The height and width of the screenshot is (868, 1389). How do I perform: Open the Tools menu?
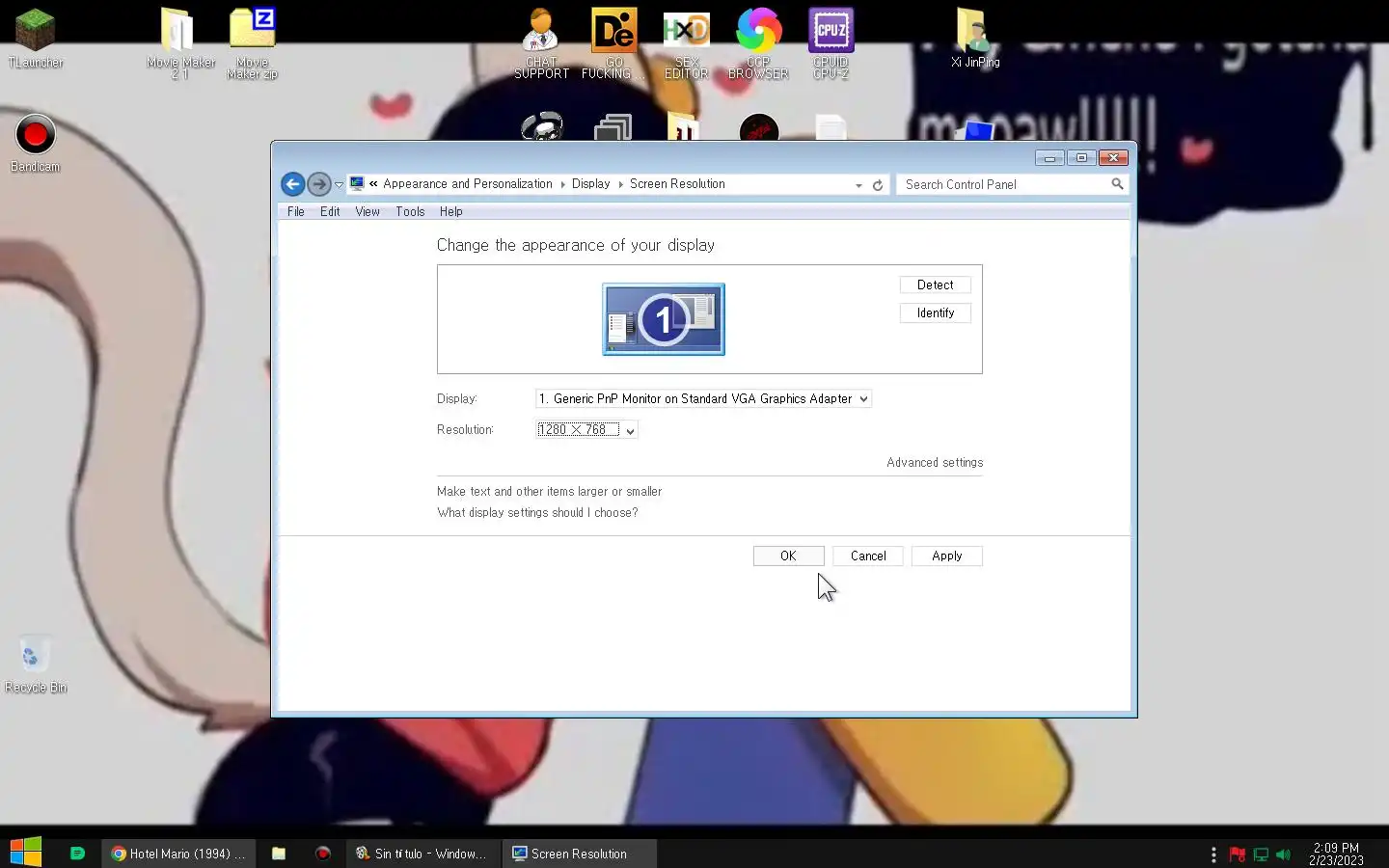coord(410,211)
